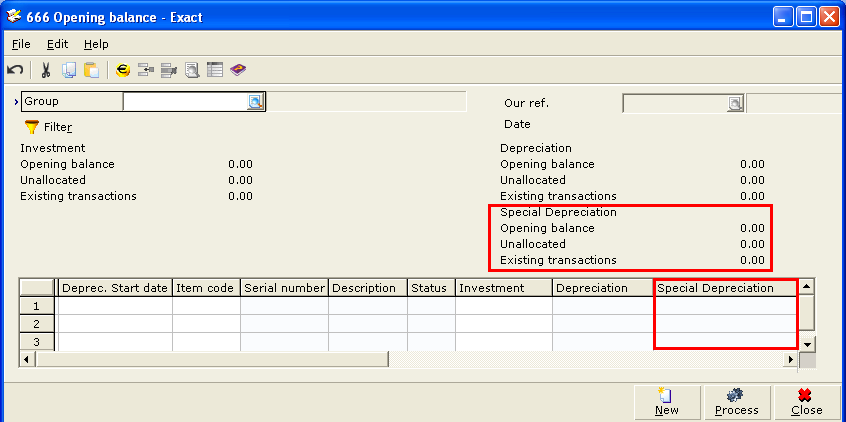Screen dimensions: 846x422
Task: Click the yellow Euro symbol icon
Action: (x=123, y=70)
